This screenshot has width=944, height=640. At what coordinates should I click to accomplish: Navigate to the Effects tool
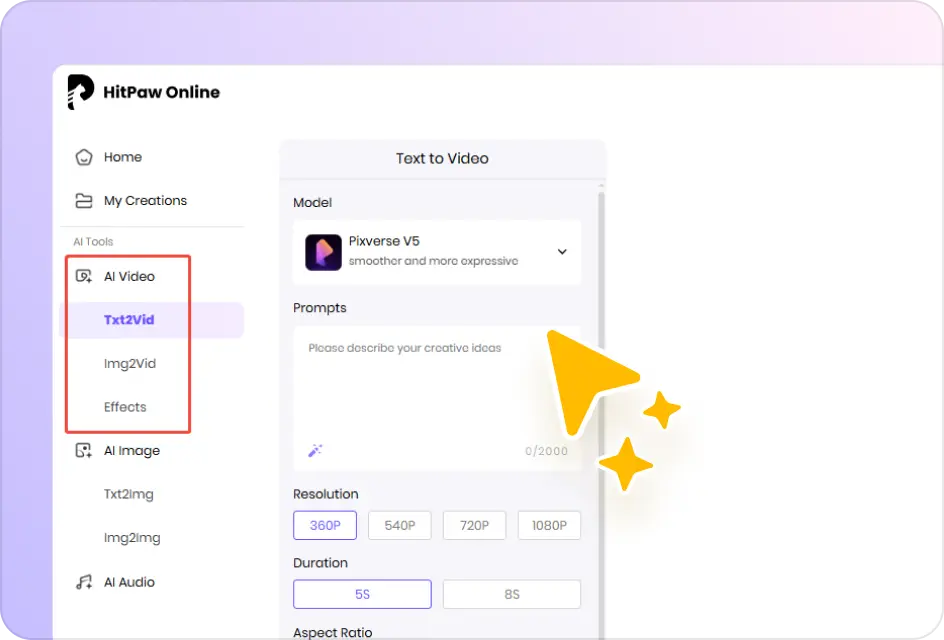coord(125,407)
